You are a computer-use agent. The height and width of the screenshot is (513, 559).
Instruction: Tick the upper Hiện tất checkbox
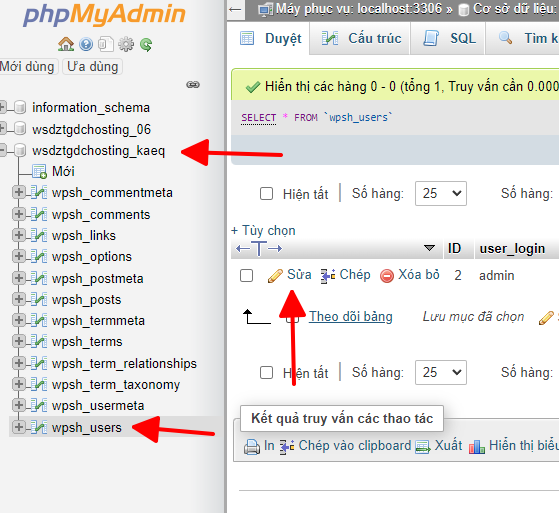click(266, 194)
